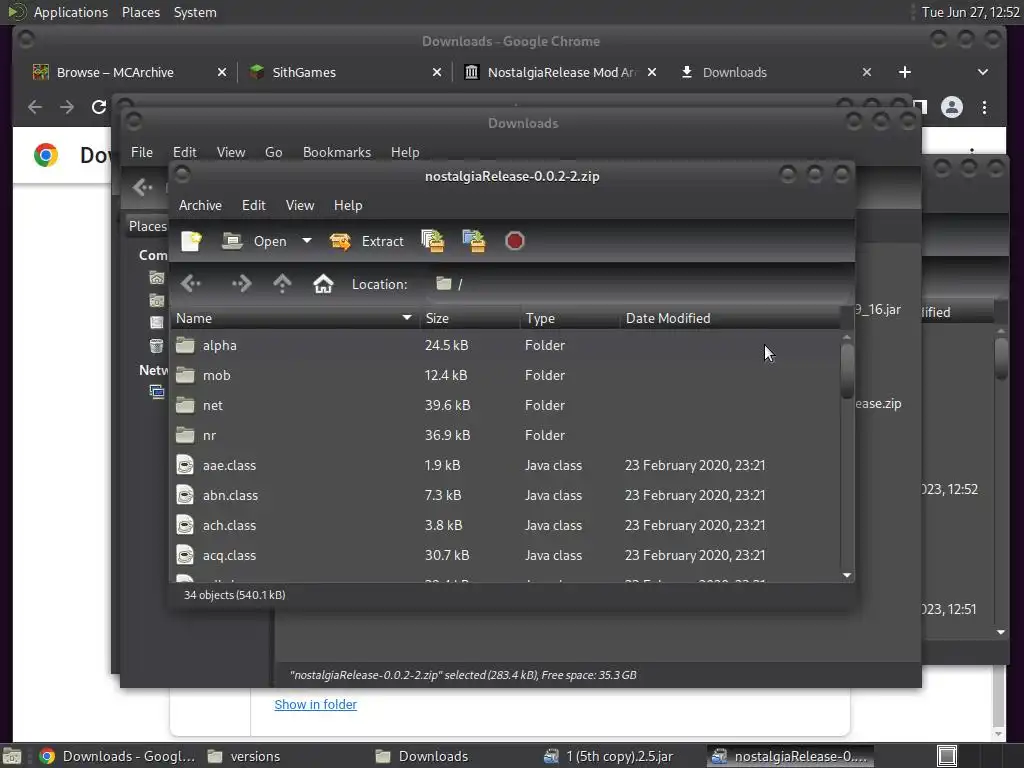Expand Chrome tab search dropdown
The width and height of the screenshot is (1024, 768).
(983, 72)
